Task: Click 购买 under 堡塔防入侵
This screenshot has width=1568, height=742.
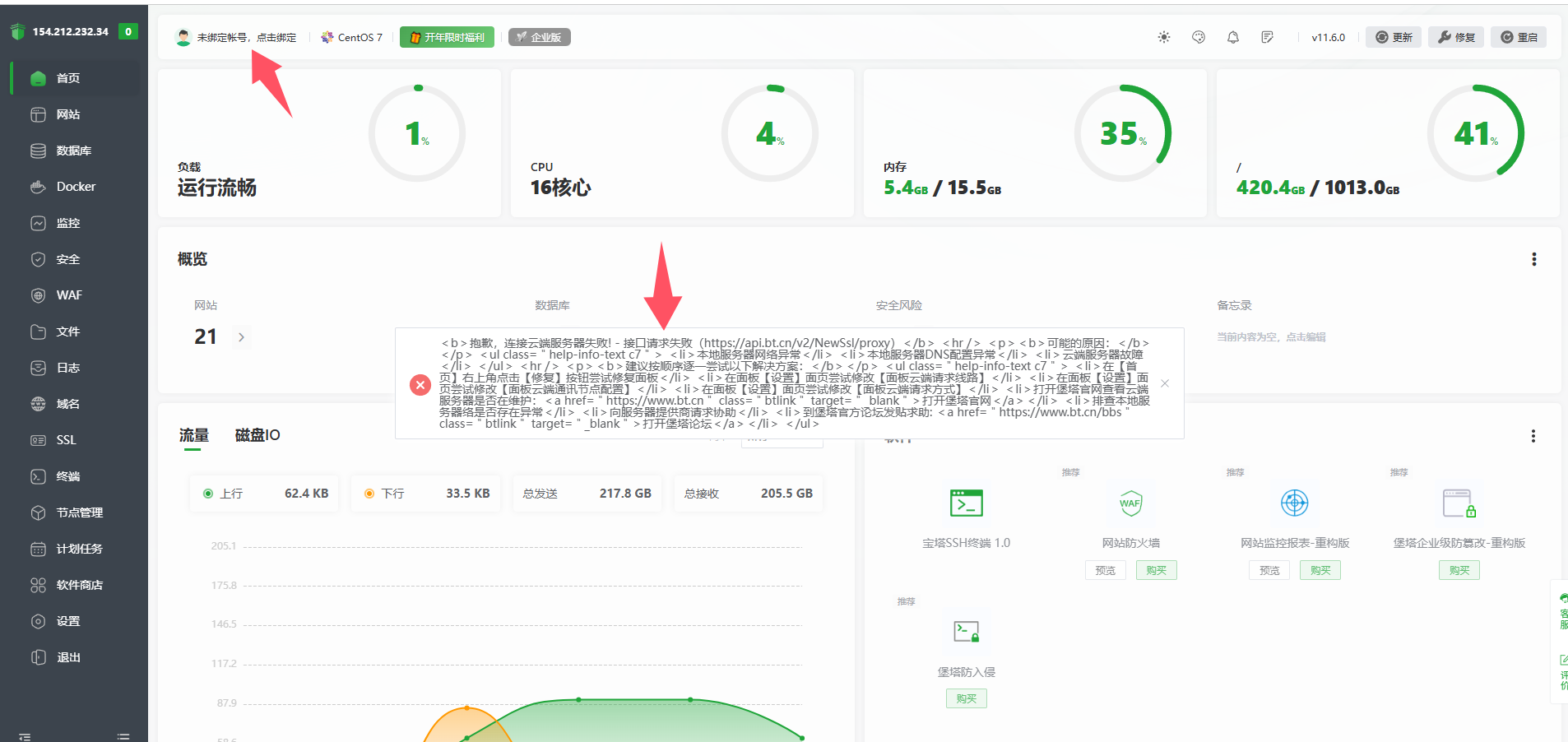Action: [x=967, y=698]
